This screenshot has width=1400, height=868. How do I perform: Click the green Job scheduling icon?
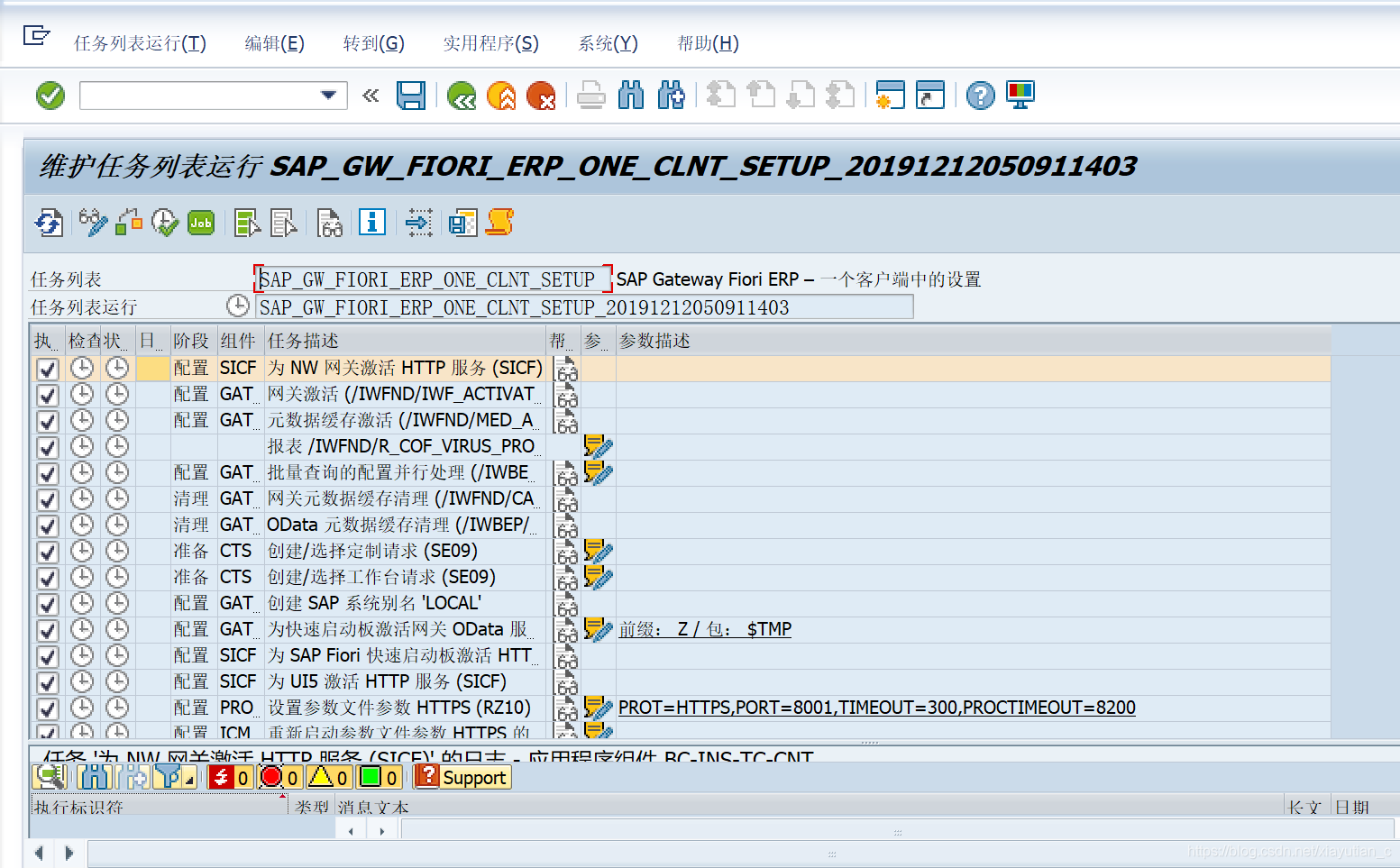pos(200,223)
